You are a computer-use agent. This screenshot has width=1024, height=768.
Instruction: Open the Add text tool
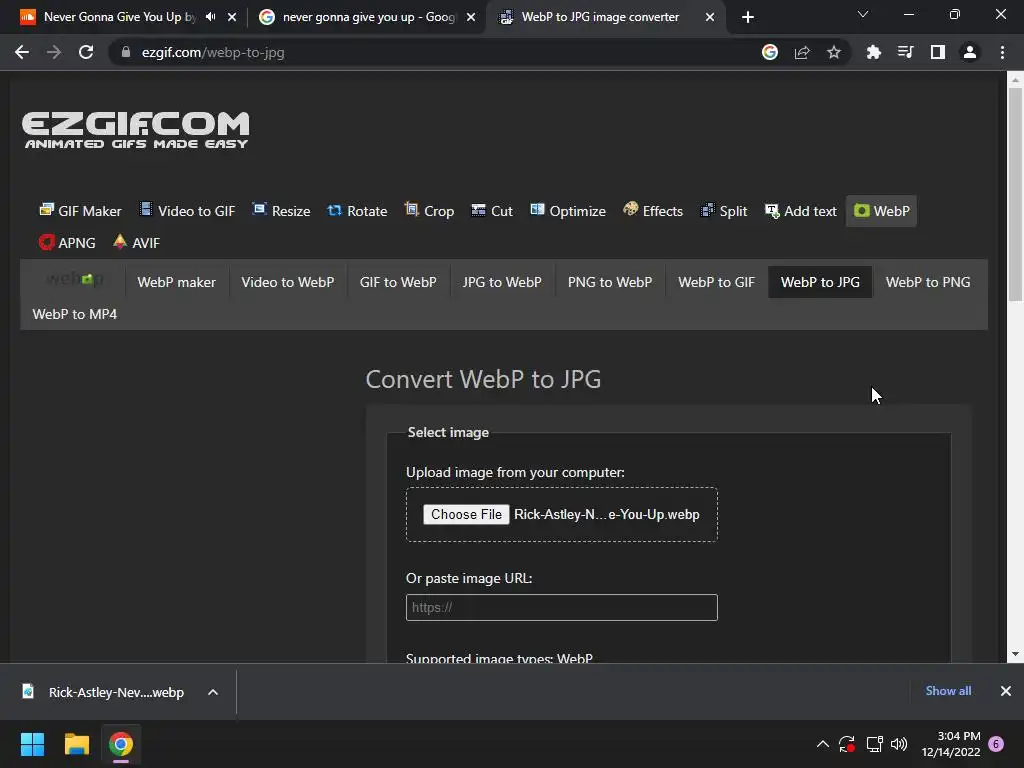click(x=801, y=211)
